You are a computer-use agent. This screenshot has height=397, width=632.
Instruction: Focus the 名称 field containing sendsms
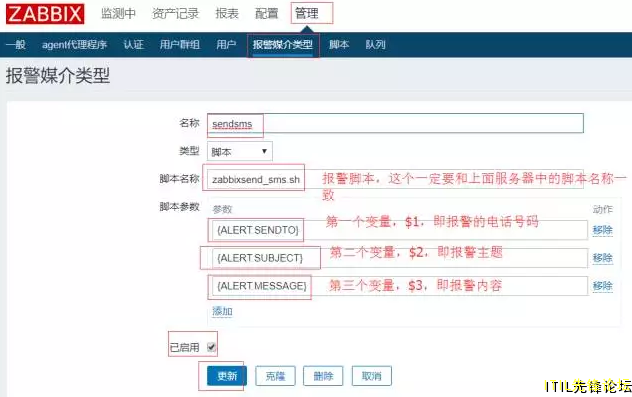click(395, 123)
